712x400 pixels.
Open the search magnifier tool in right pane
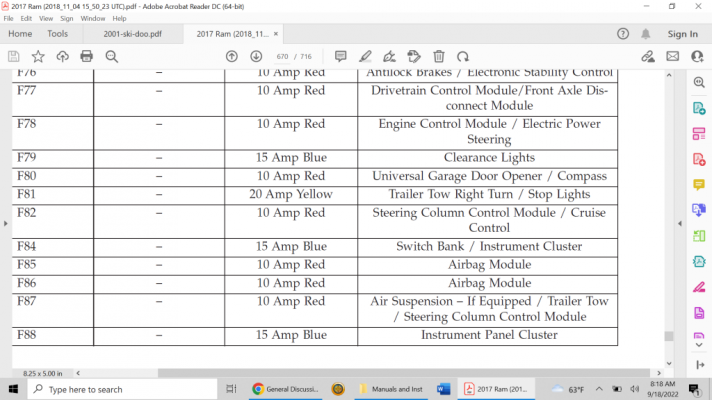coord(699,82)
